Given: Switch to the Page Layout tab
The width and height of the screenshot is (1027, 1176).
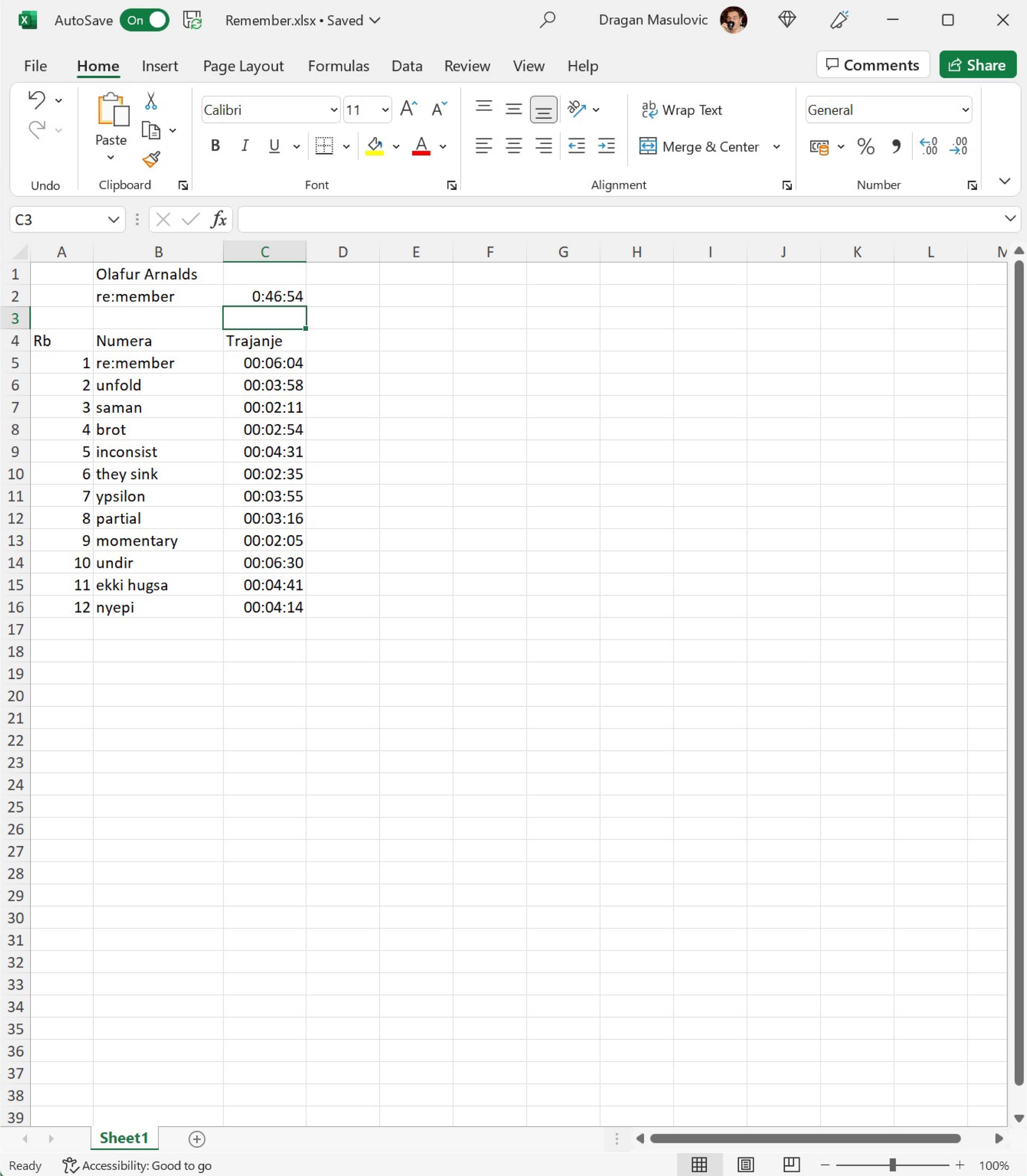Looking at the screenshot, I should [243, 66].
